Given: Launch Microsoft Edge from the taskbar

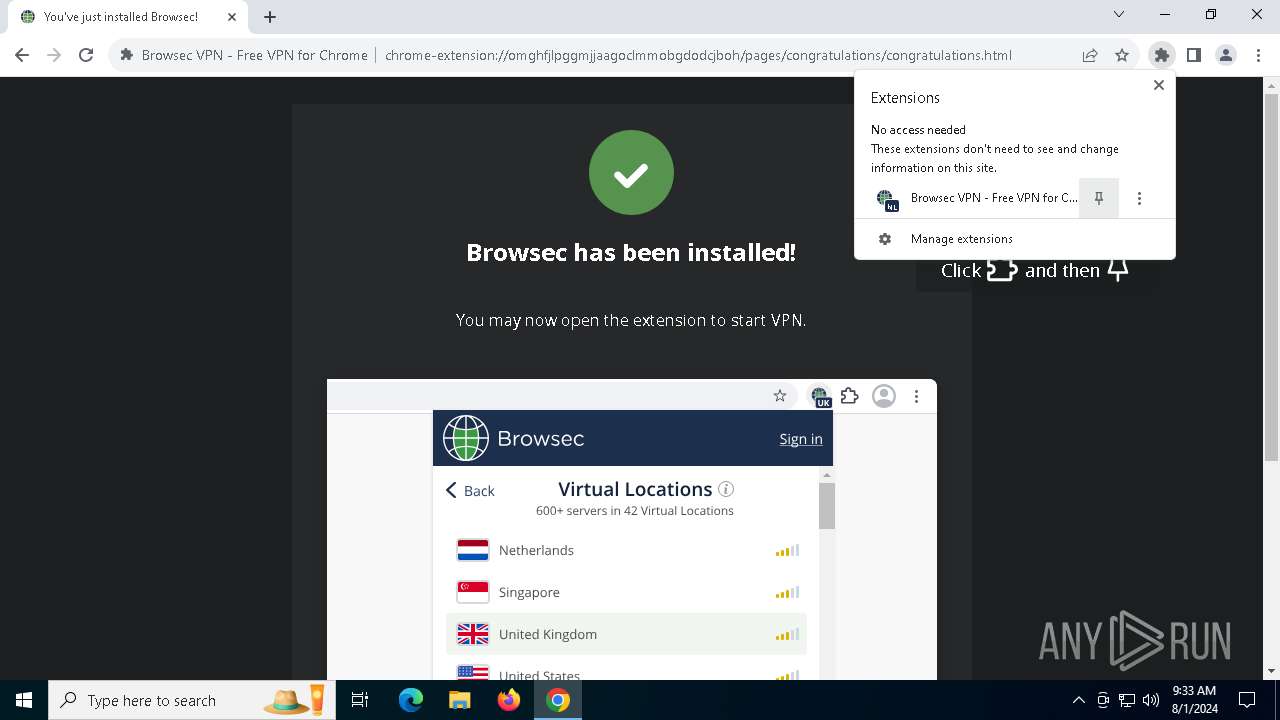Looking at the screenshot, I should [x=411, y=700].
